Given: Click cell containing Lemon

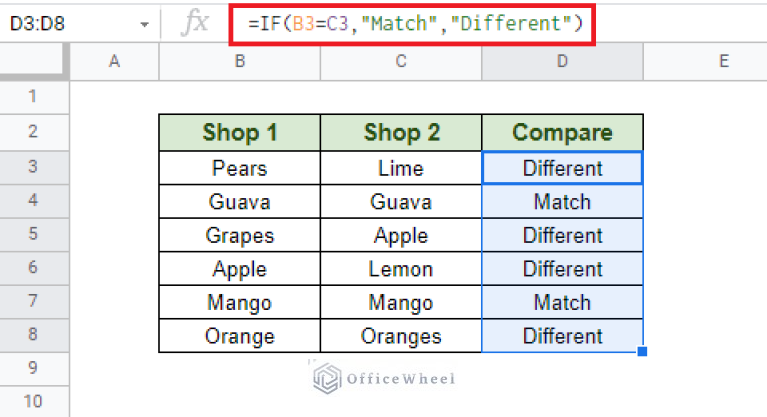Looking at the screenshot, I should coord(401,269).
